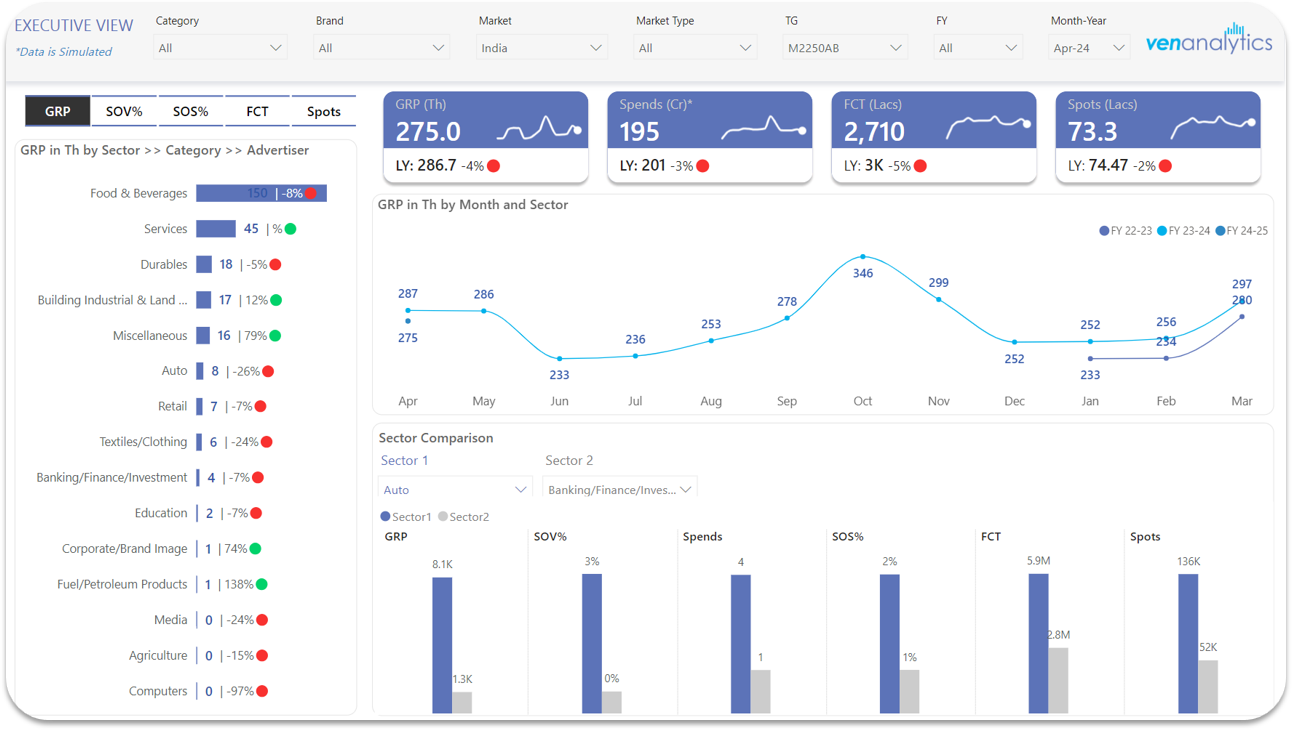
Task: Click the GRP 8.1K Sector1 bar
Action: [x=442, y=644]
